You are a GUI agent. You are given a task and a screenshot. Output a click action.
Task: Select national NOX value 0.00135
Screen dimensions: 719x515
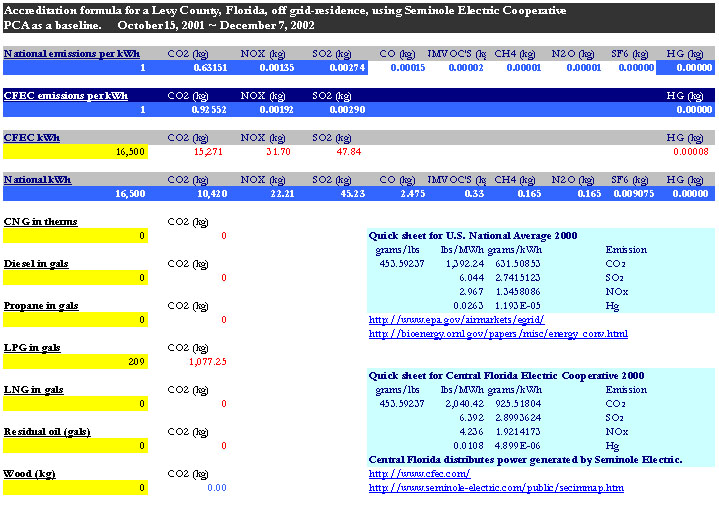coord(277,68)
